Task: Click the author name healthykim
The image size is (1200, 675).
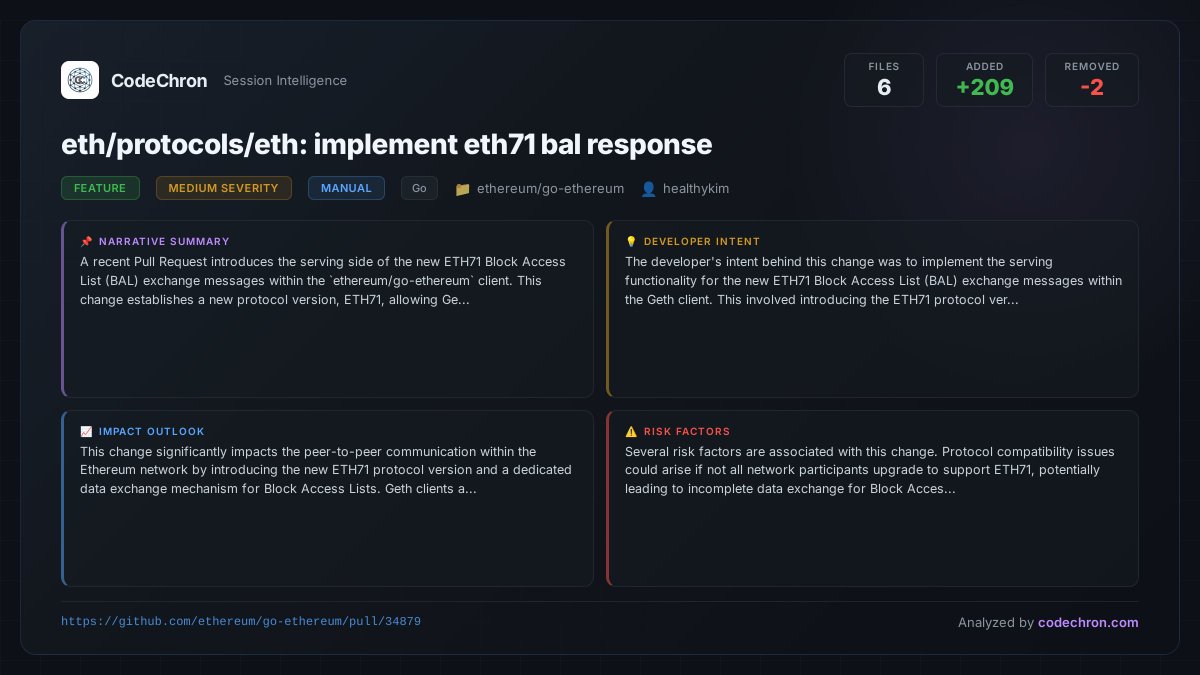Action: 696,189
